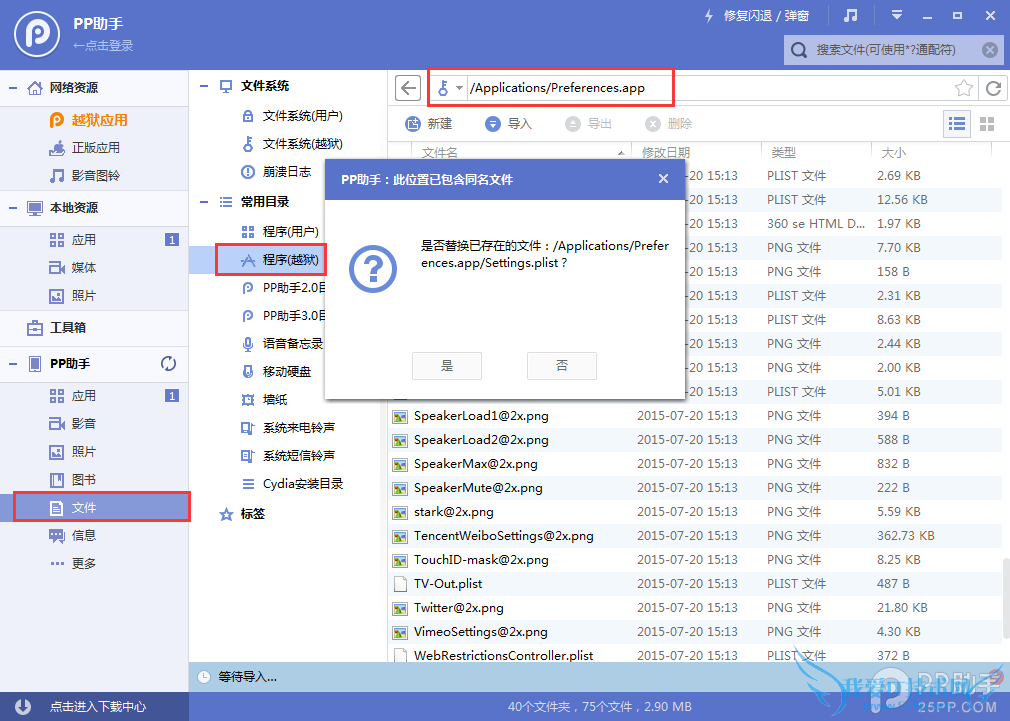Screen dimensions: 1010x721
Task: Open the device selector dropdown in the path bar
Action: tap(447, 88)
